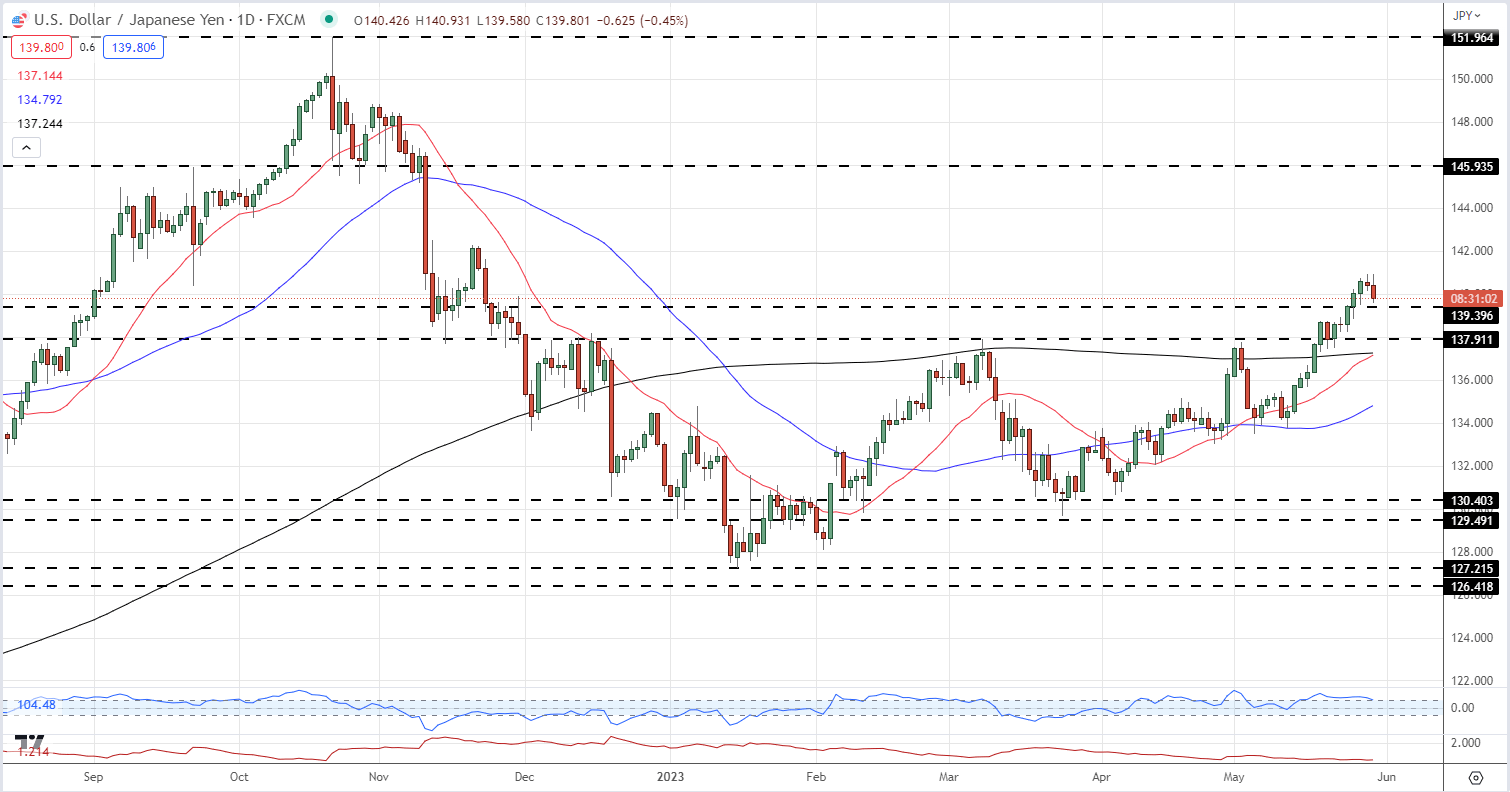Image resolution: width=1510 pixels, height=792 pixels.
Task: Click the Apr label on the time axis
Action: pyautogui.click(x=1101, y=776)
